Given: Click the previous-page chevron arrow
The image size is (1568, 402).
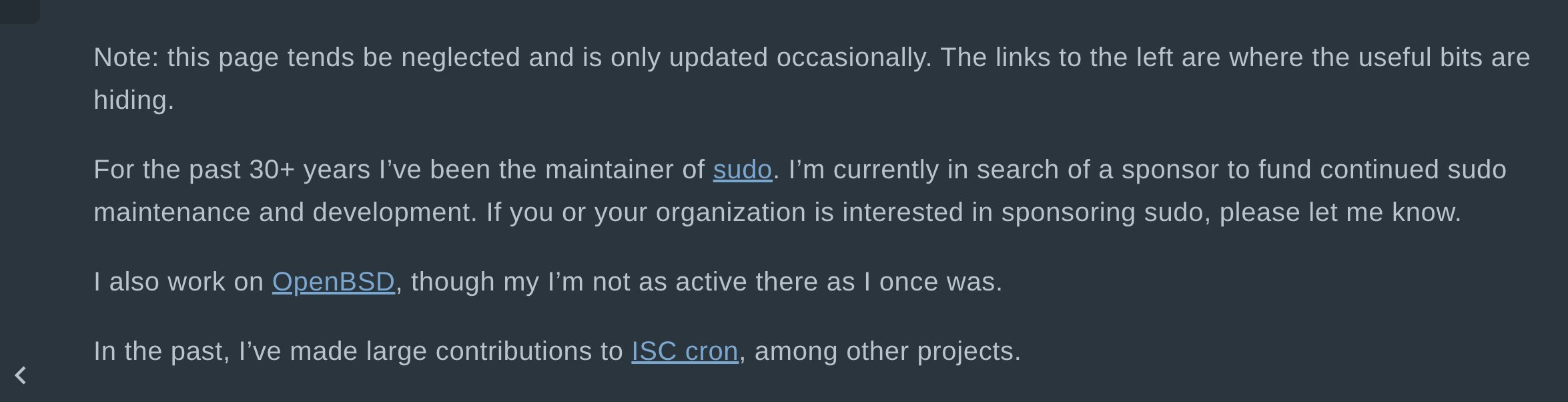Looking at the screenshot, I should (21, 375).
